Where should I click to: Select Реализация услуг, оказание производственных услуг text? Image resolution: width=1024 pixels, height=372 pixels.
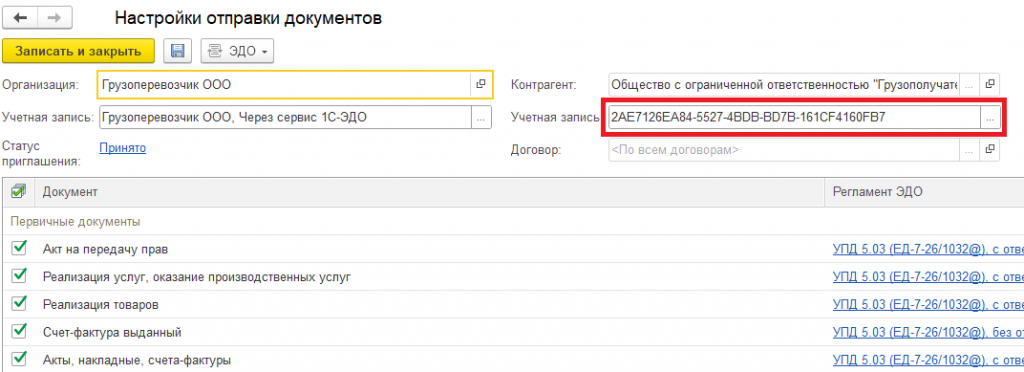pyautogui.click(x=197, y=277)
